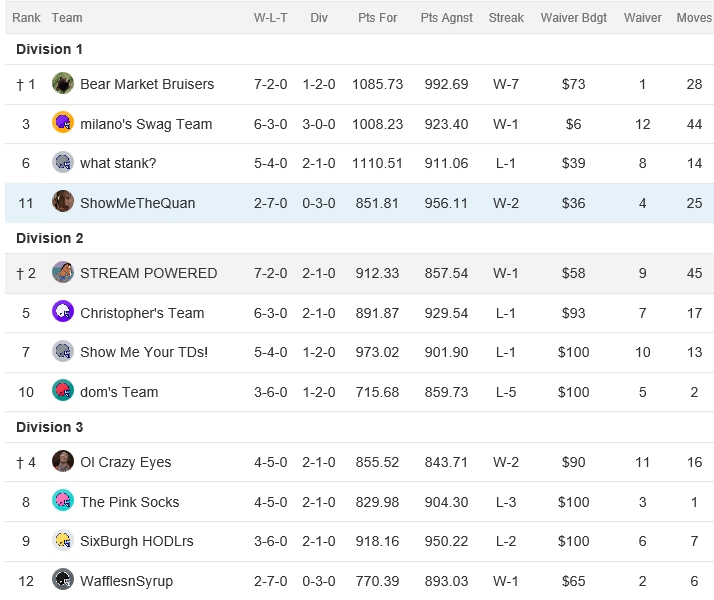
Task: Click Ol Crazy Eyes avatar photo
Action: pos(63,462)
